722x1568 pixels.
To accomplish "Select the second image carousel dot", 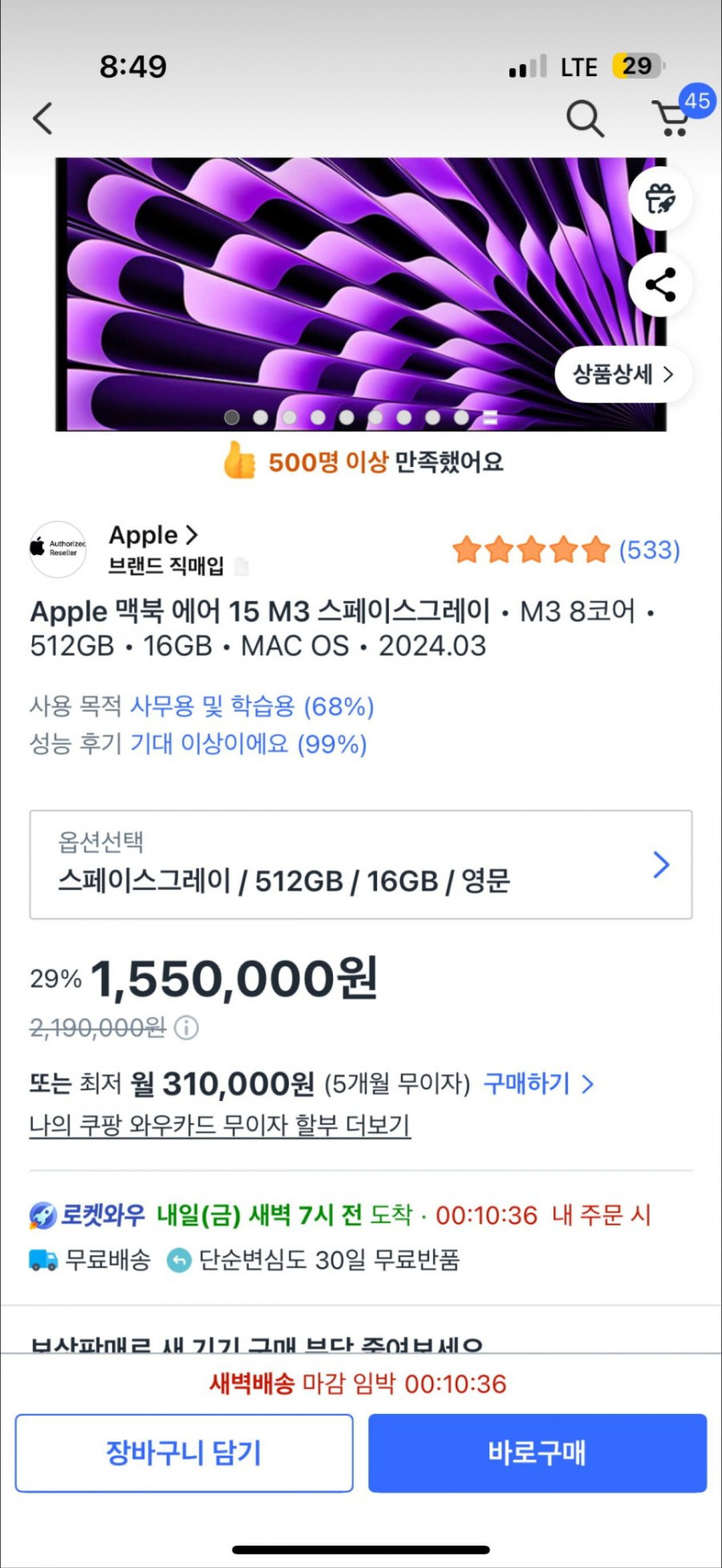I will pyautogui.click(x=260, y=417).
